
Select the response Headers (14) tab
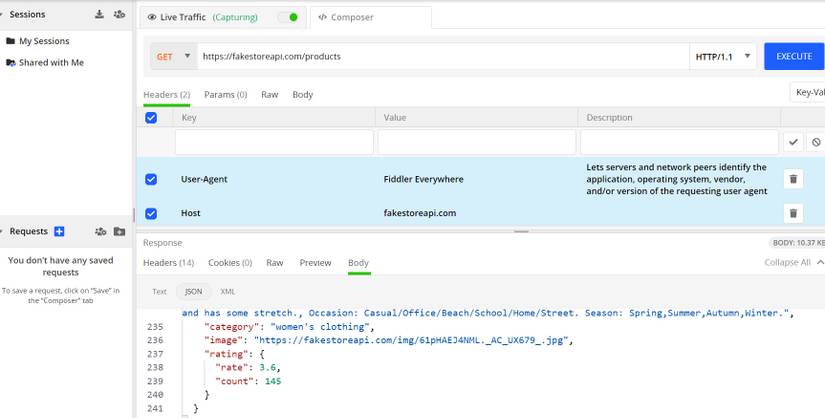point(168,263)
